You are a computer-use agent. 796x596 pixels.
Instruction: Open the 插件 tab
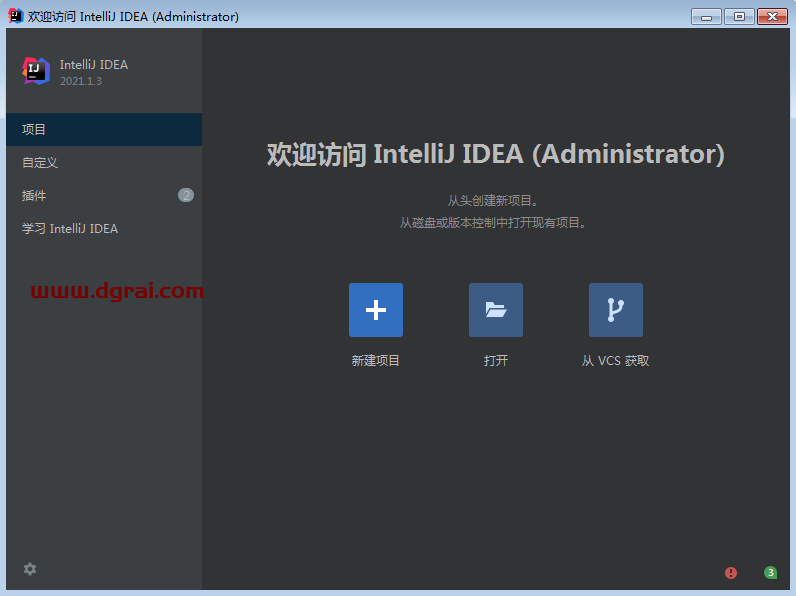click(34, 196)
